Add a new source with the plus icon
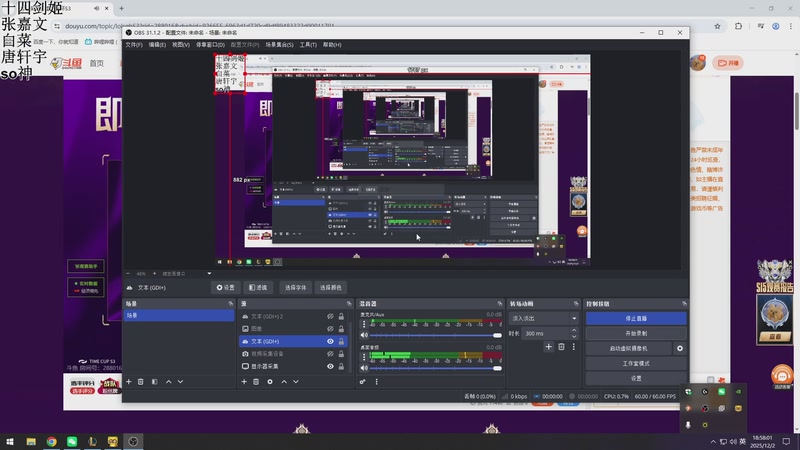The image size is (800, 450). pos(244,382)
